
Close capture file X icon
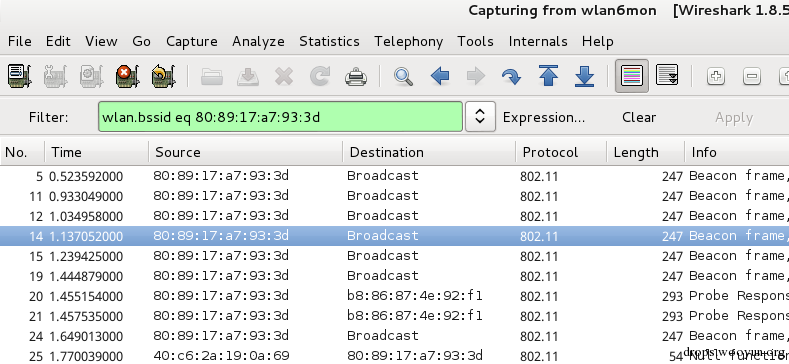tap(284, 77)
